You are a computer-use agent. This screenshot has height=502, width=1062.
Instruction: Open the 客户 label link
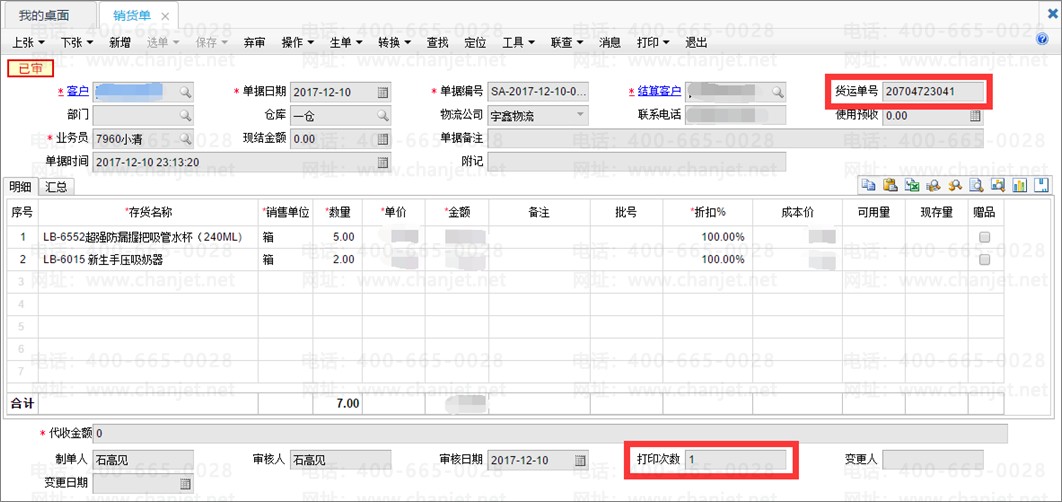(x=78, y=91)
